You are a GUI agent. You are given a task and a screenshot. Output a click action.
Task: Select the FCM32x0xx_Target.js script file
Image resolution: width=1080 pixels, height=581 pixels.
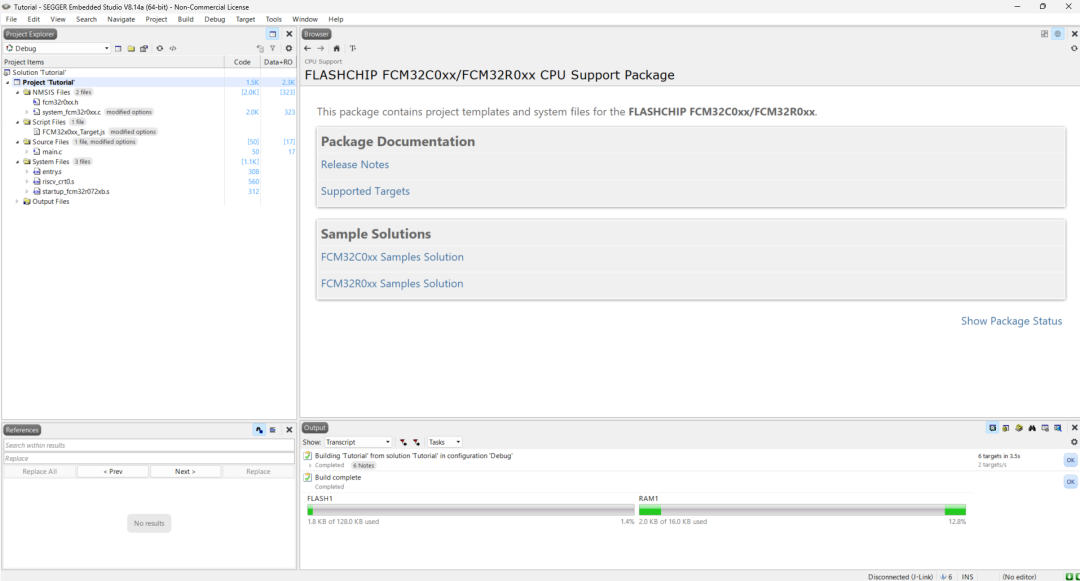(x=73, y=132)
